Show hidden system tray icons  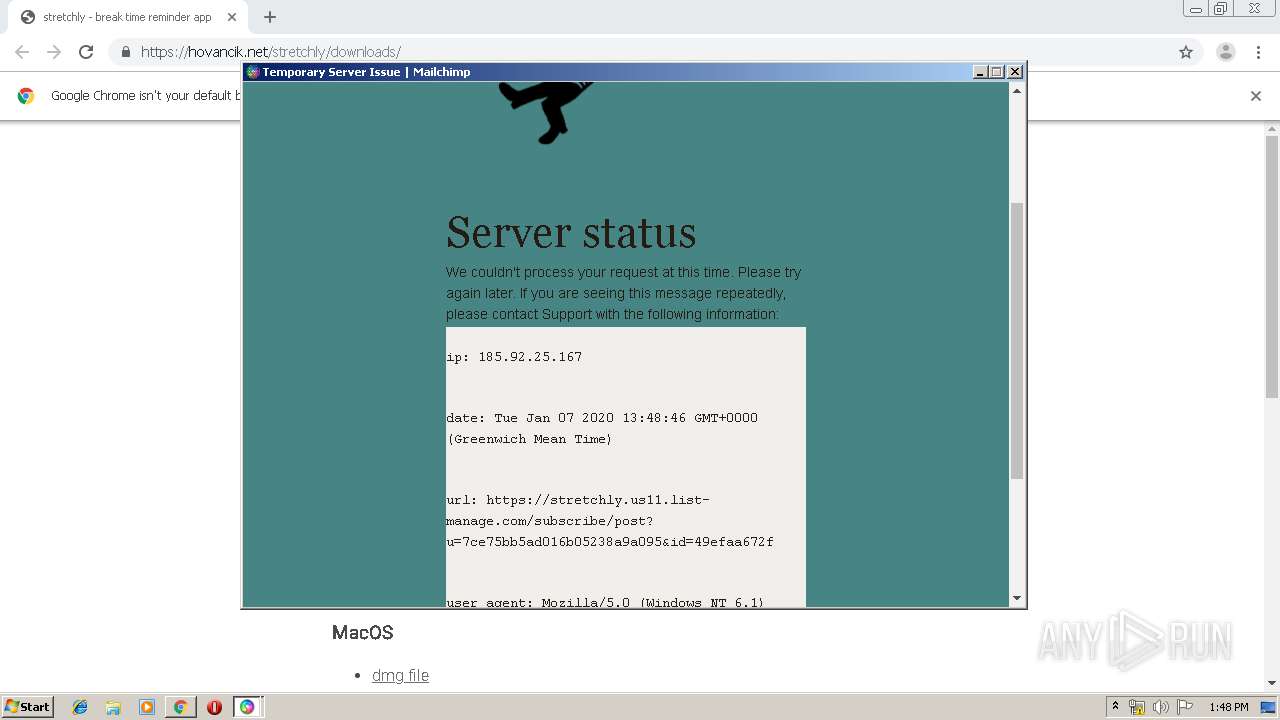(1115, 707)
